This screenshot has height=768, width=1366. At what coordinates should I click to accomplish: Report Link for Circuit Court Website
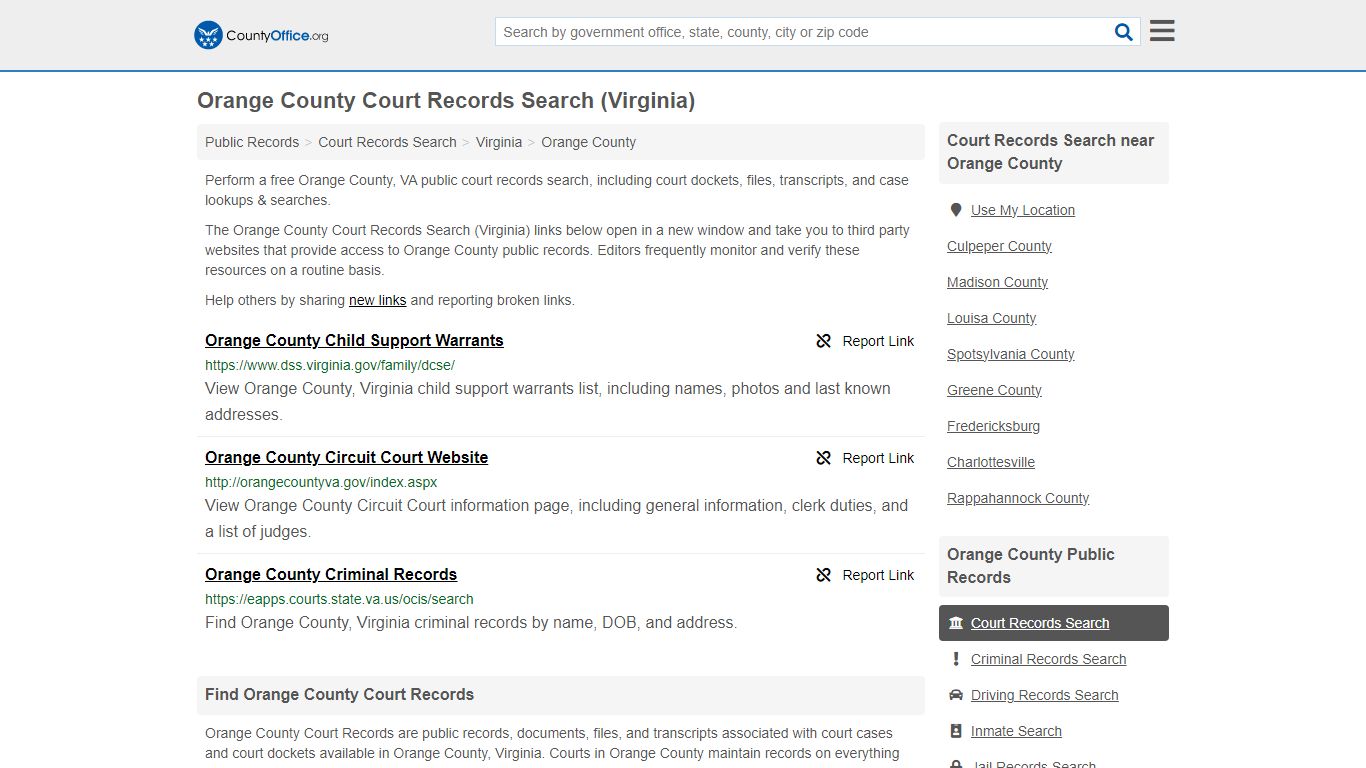[x=878, y=458]
